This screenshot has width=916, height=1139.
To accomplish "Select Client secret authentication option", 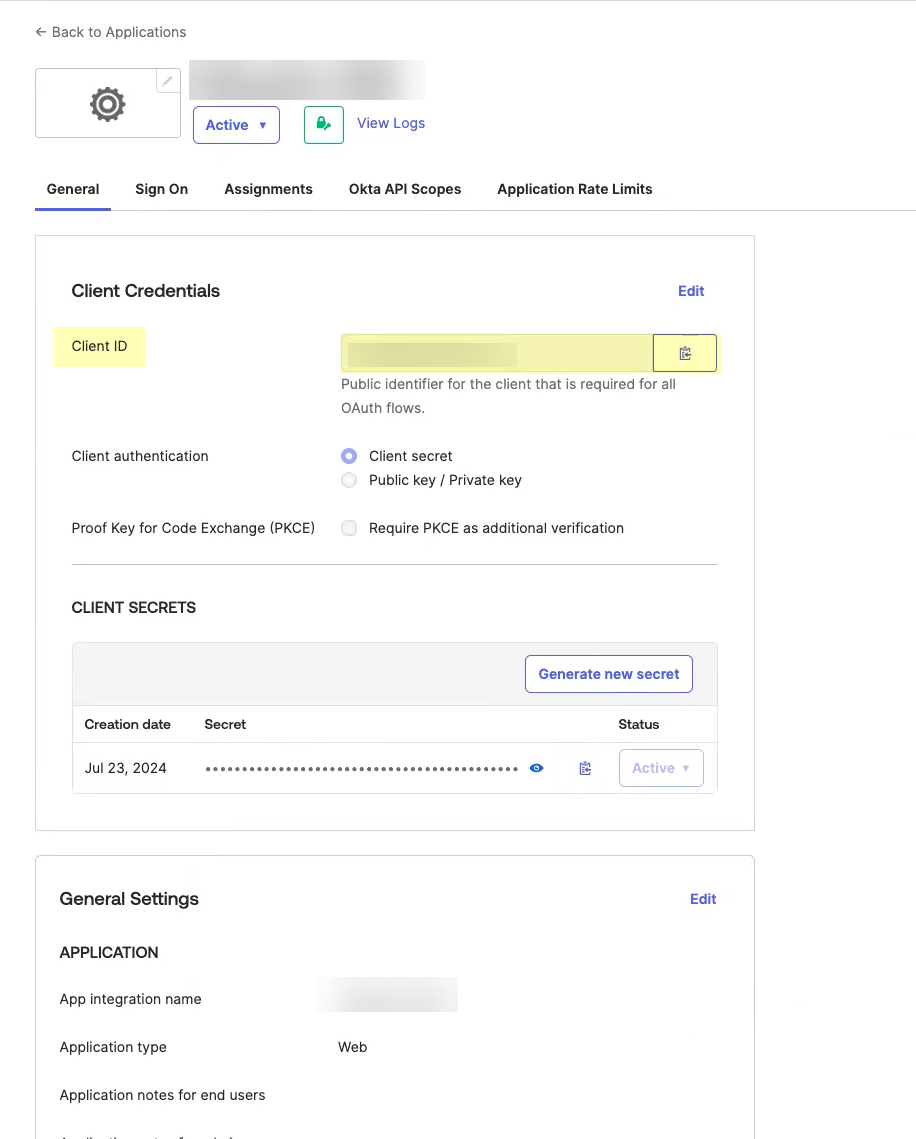I will 349,456.
